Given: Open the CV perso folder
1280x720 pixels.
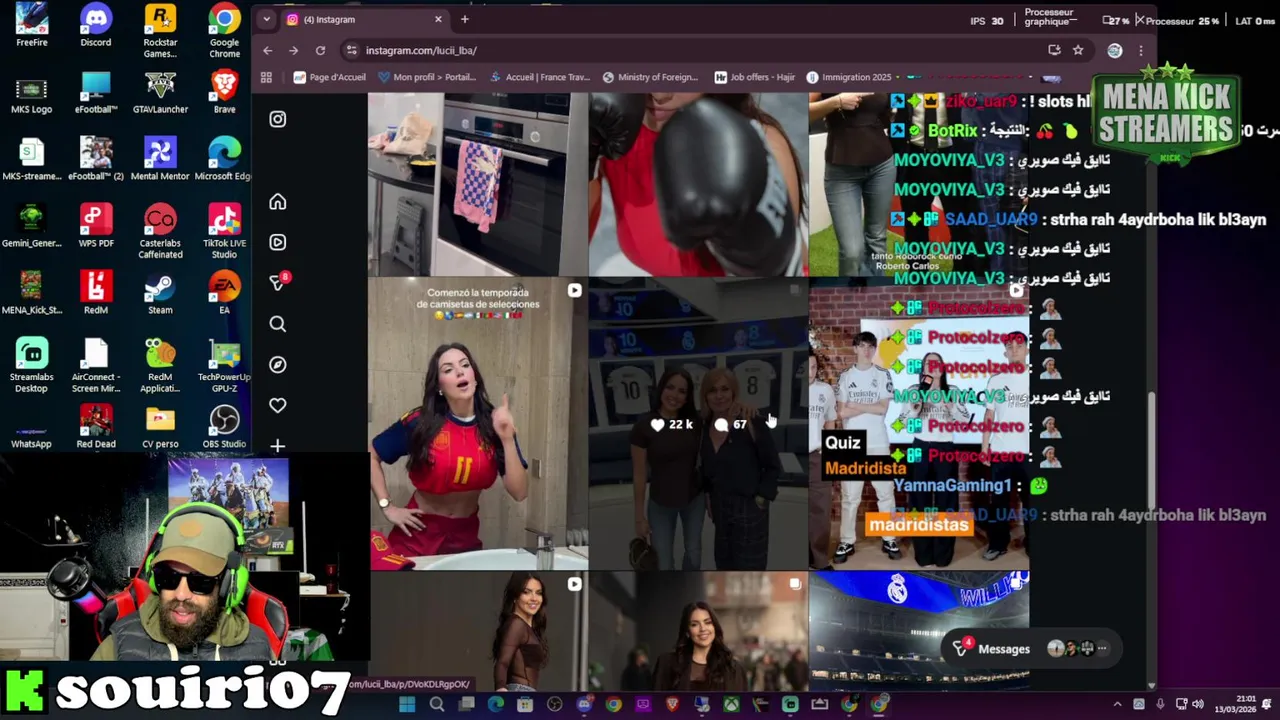Looking at the screenshot, I should [x=160, y=427].
